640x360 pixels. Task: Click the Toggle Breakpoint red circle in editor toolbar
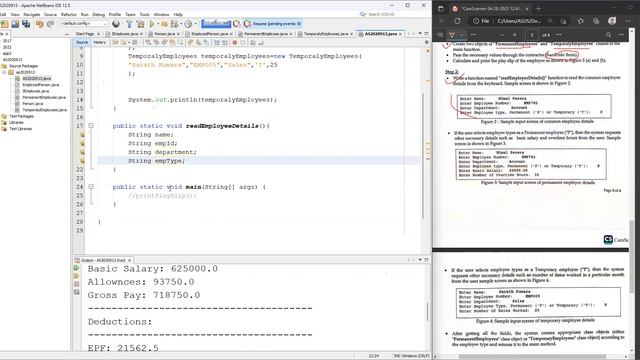pos(235,42)
